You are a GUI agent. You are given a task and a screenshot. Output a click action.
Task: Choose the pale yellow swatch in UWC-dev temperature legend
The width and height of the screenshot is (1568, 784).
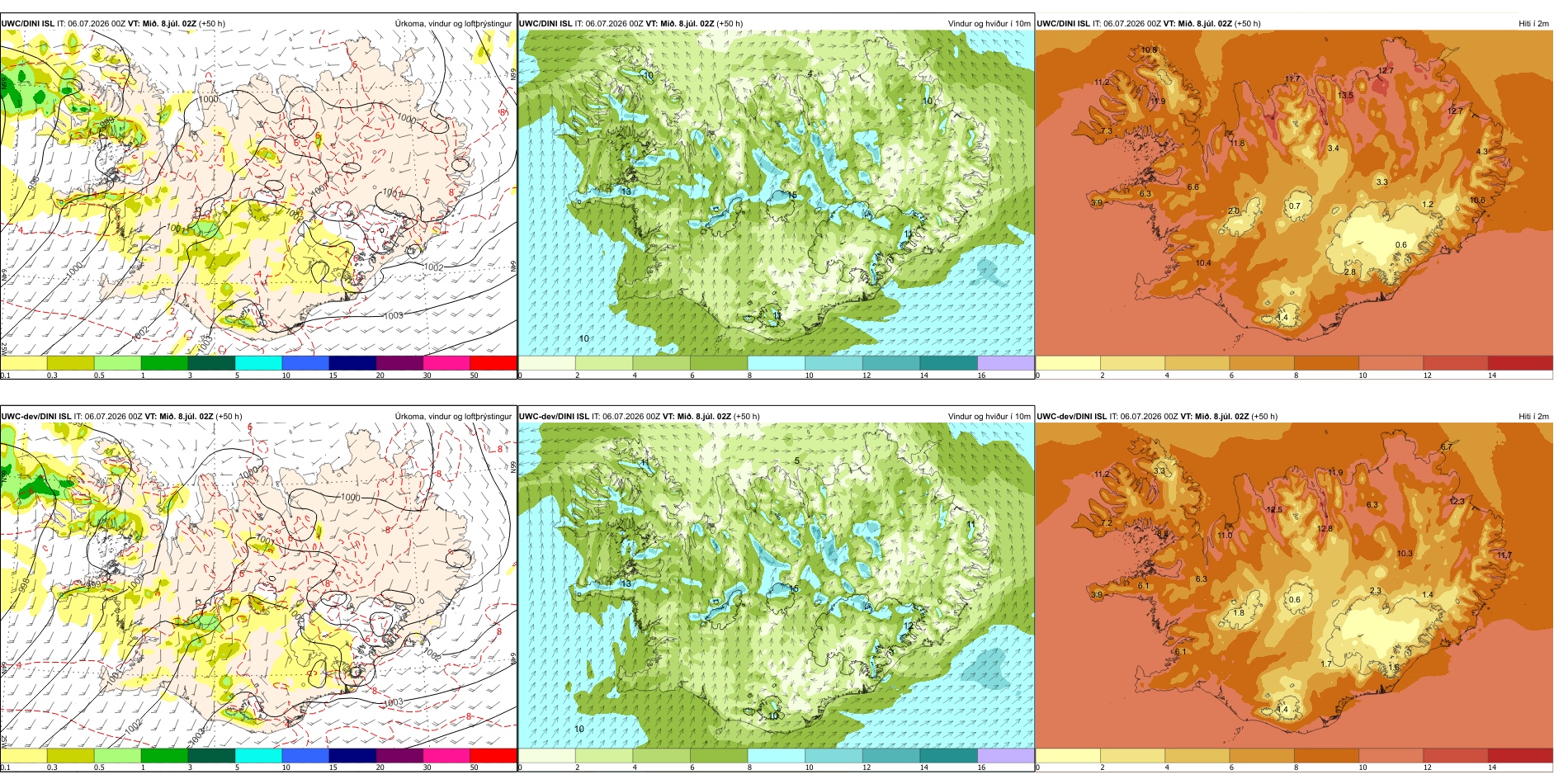(1068, 755)
